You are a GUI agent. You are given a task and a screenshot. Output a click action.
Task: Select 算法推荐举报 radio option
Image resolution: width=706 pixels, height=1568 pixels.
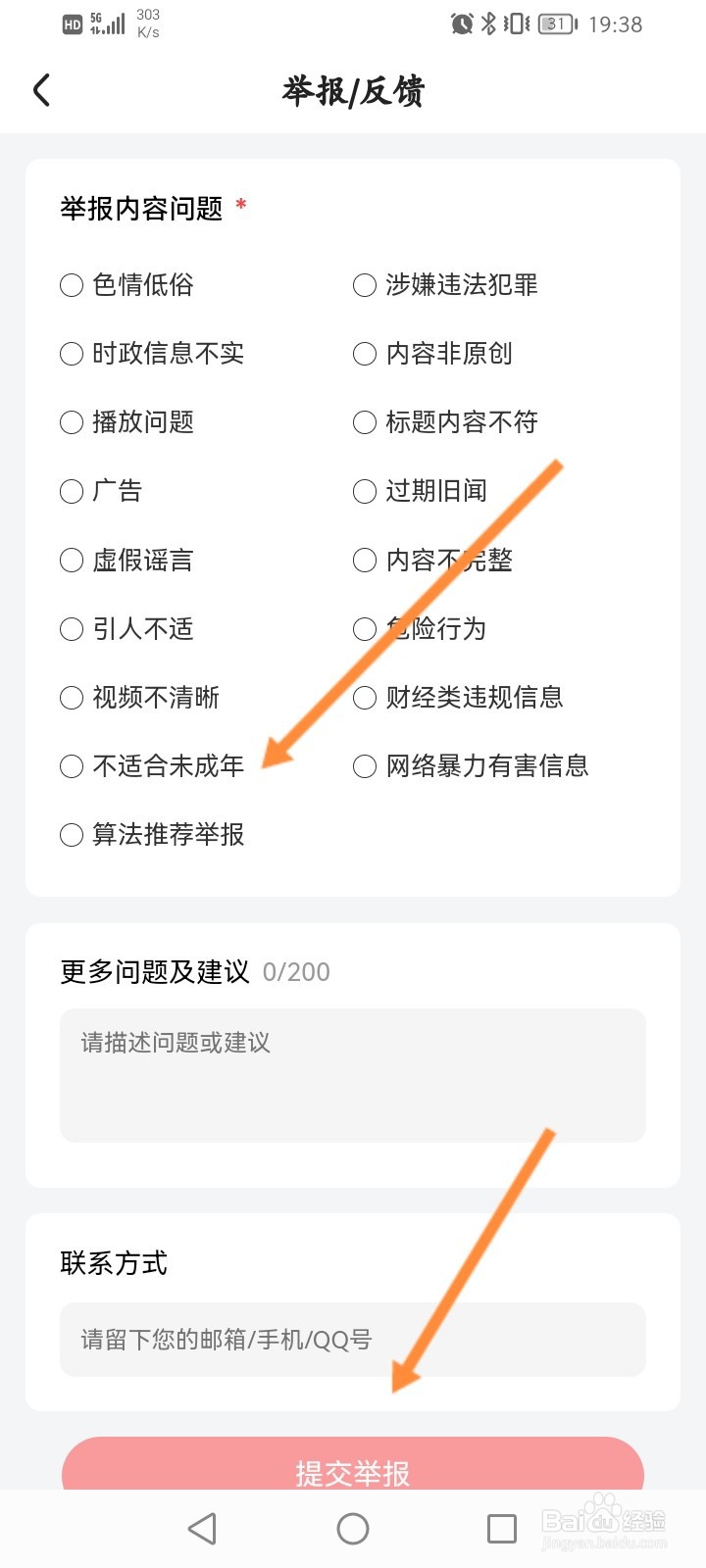tap(152, 835)
